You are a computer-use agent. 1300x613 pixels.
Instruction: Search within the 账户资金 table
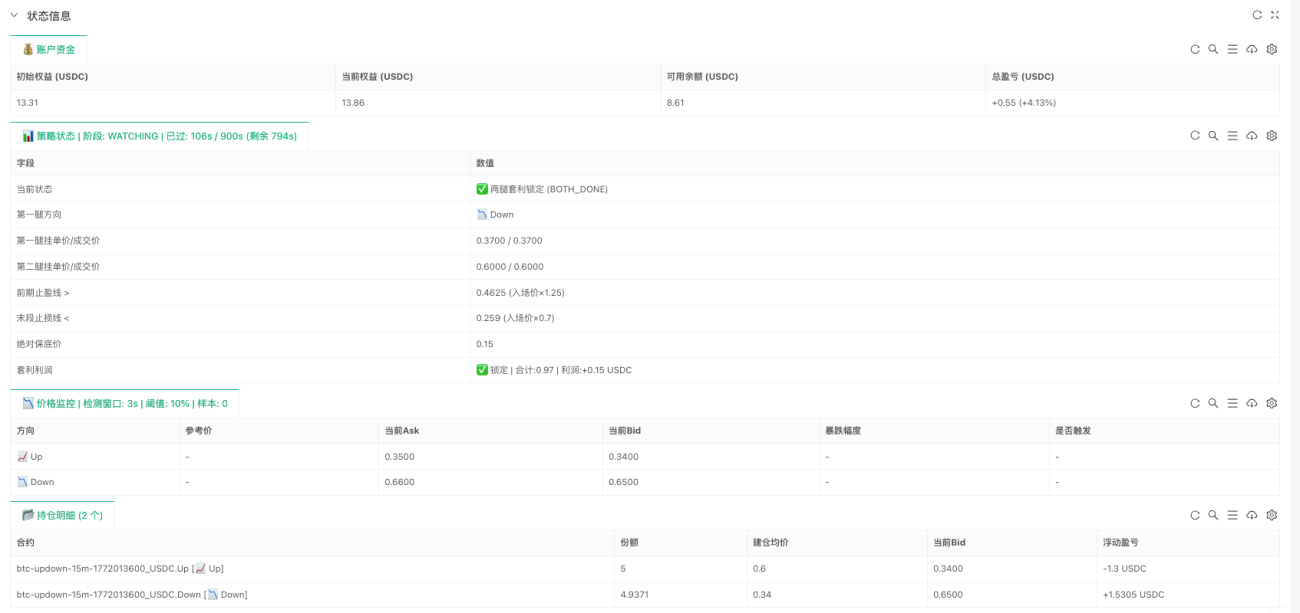tap(1213, 49)
